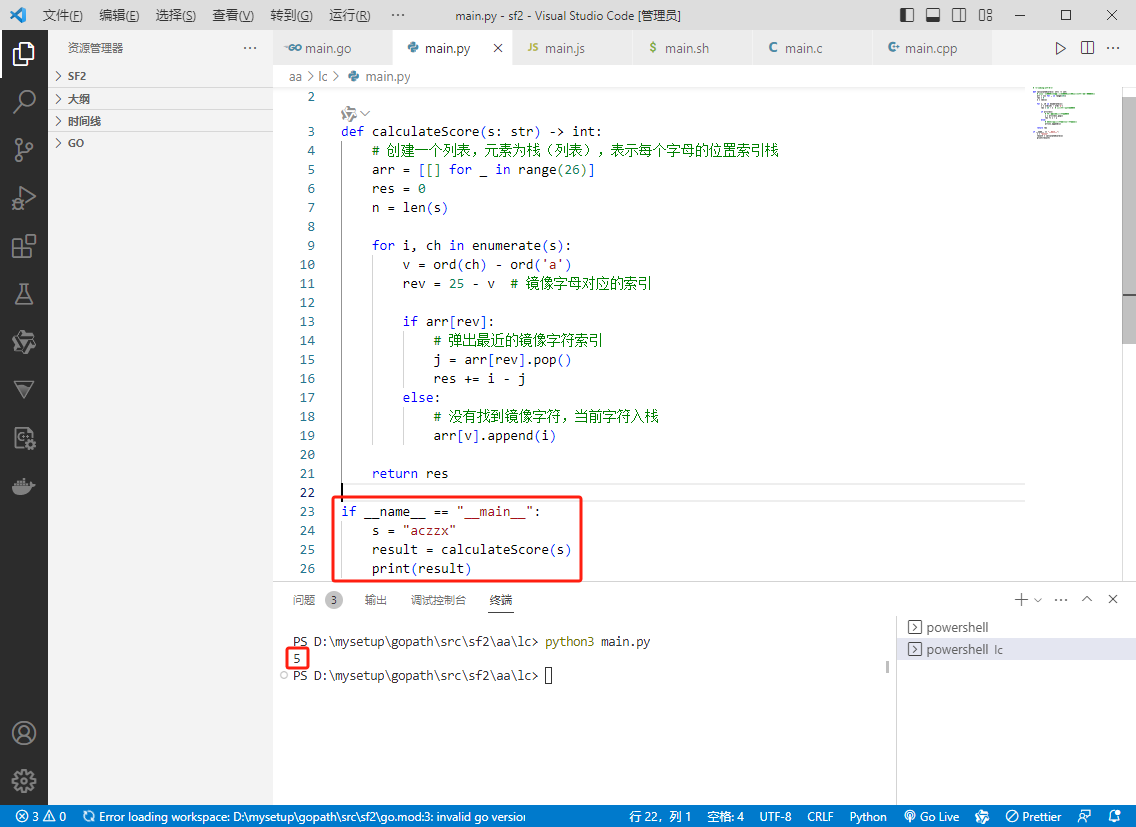Open the terminal launch profile dropdown
The height and width of the screenshot is (827, 1136).
(x=1038, y=600)
